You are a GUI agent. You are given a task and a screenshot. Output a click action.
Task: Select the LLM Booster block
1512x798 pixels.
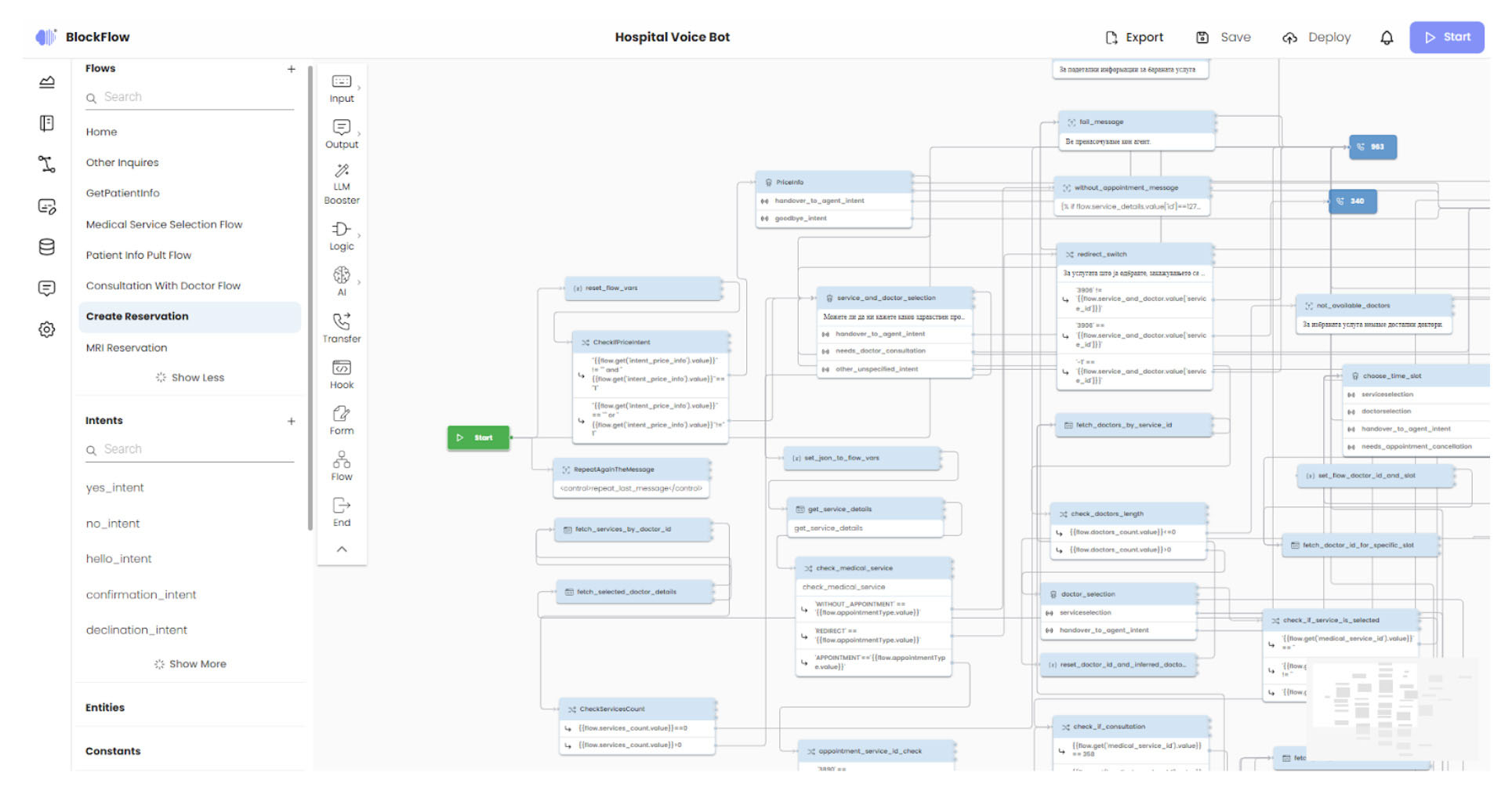pos(341,183)
